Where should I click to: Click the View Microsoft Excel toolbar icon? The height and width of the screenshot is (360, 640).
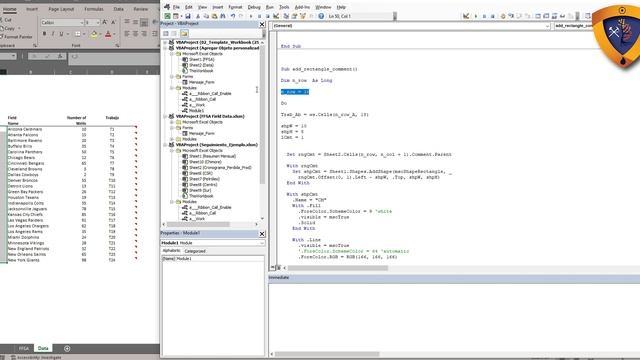pos(167,16)
